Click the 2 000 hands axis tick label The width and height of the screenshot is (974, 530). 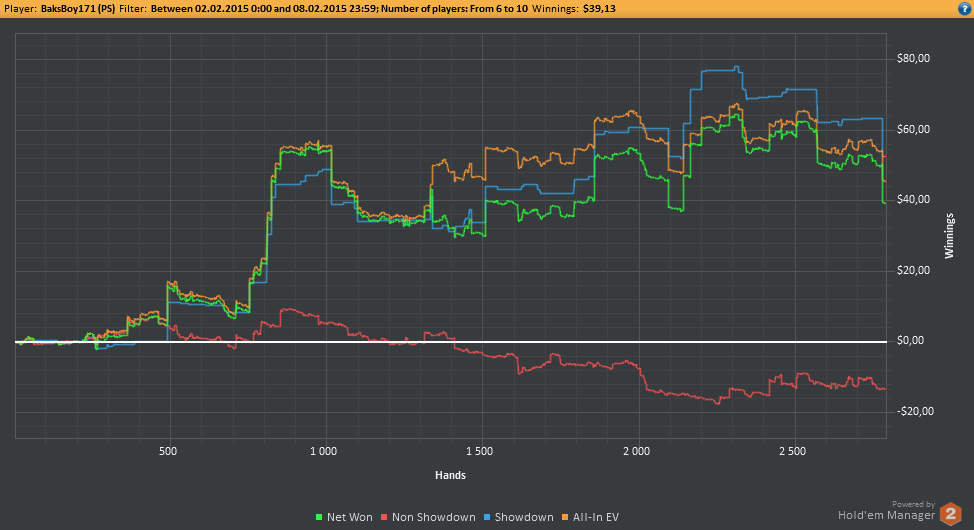click(636, 451)
